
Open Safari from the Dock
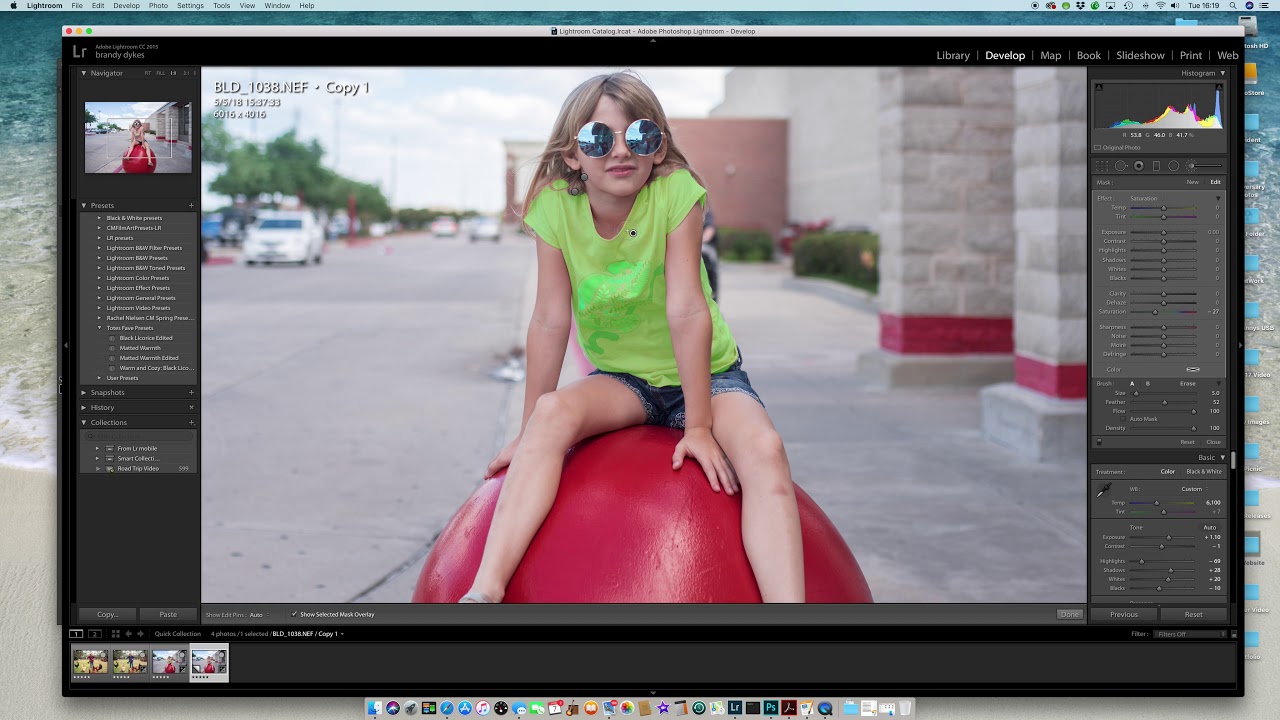(x=447, y=708)
